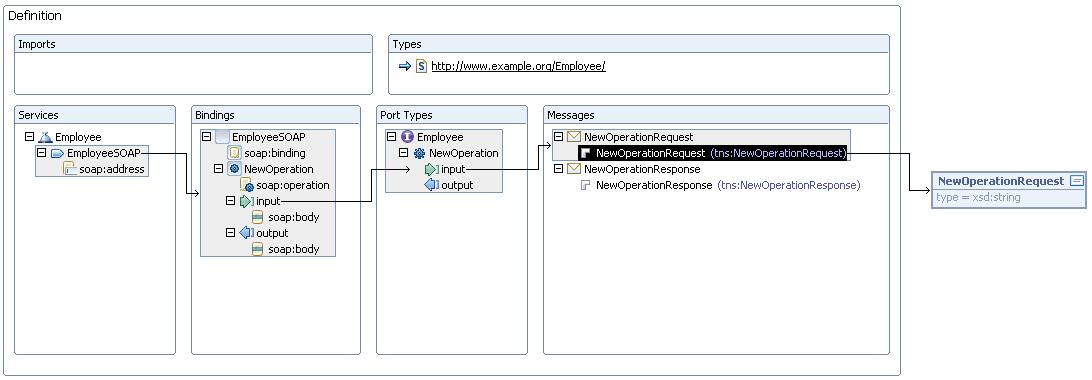Click the NewOperationRequest element box title
The width and height of the screenshot is (1092, 380).
point(1001,181)
